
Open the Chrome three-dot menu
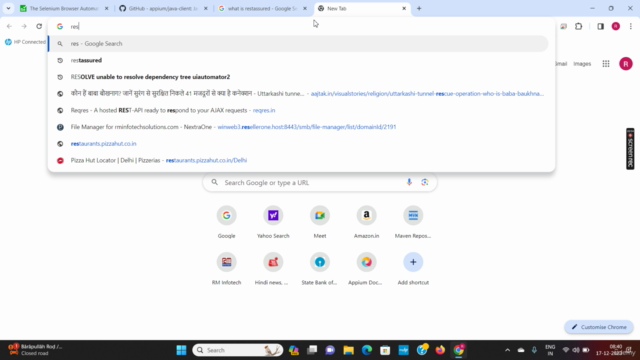point(631,26)
